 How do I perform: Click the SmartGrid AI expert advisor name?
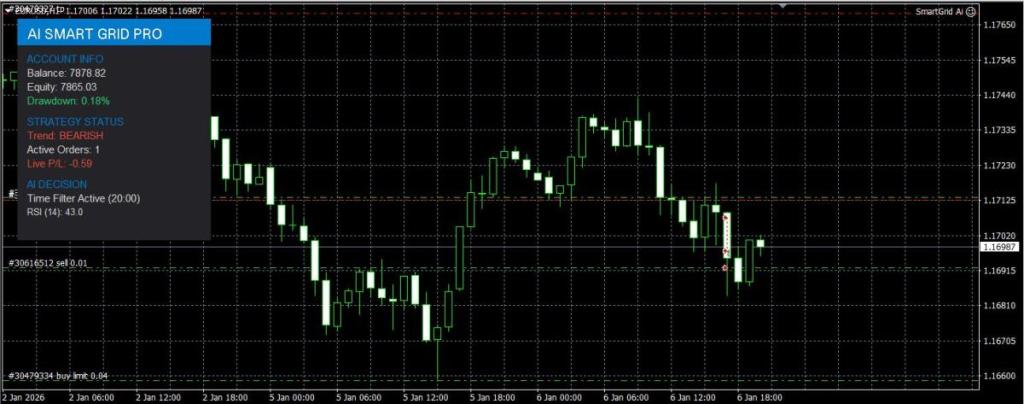tap(939, 11)
